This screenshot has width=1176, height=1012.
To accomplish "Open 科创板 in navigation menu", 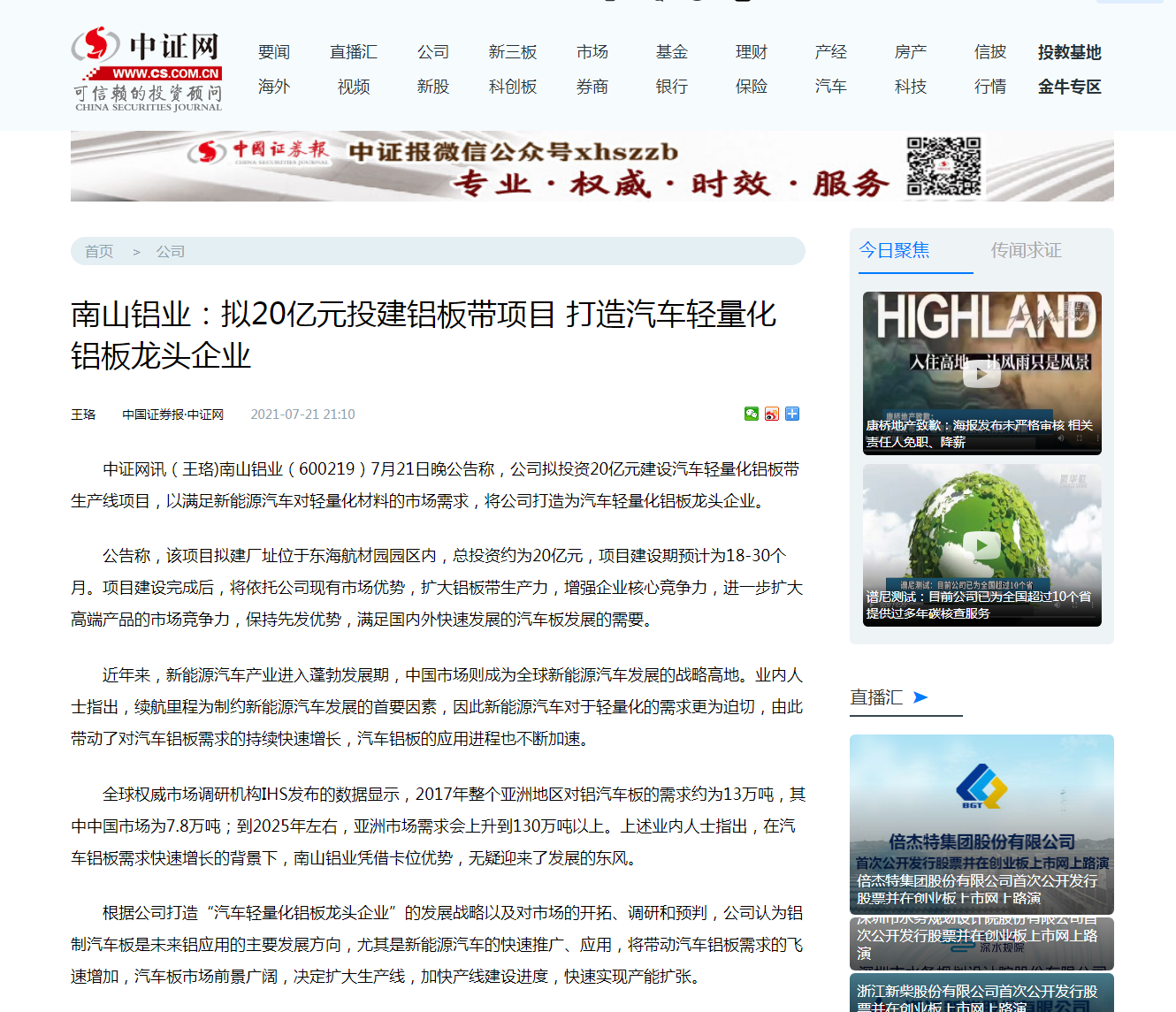I will click(513, 87).
